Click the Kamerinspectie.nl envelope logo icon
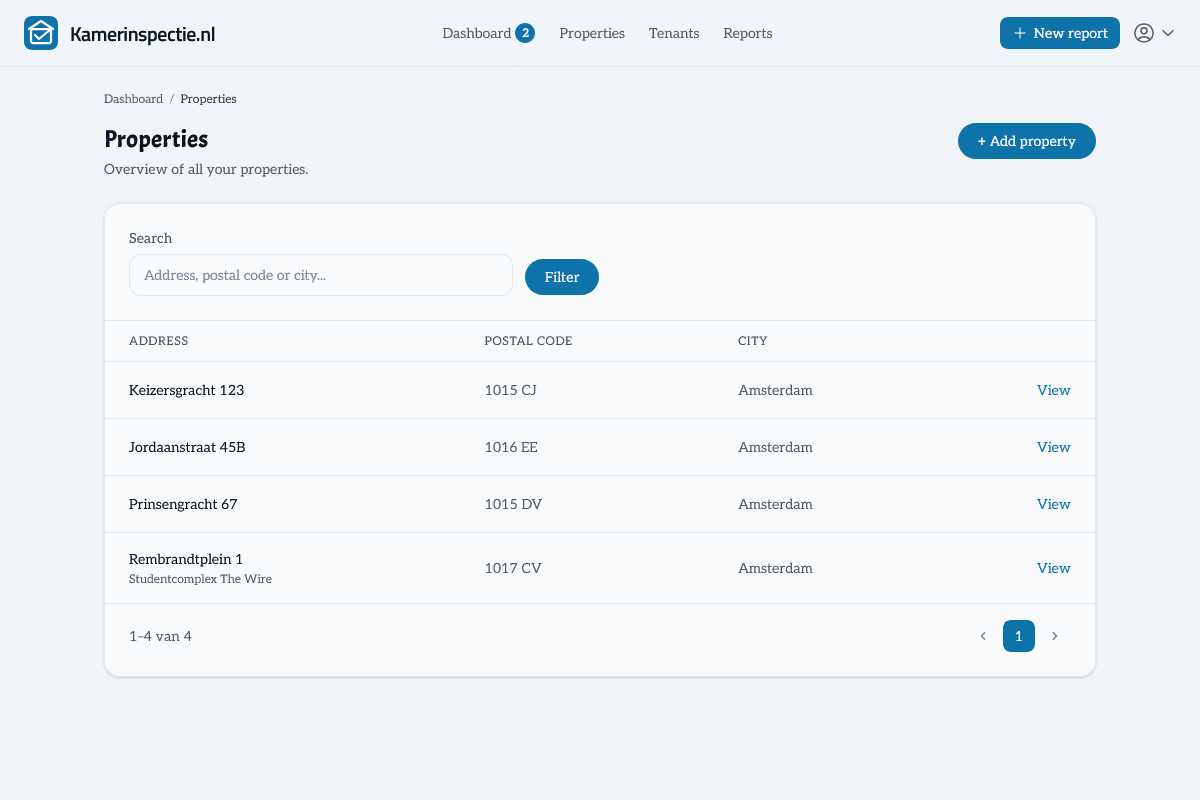 (41, 33)
